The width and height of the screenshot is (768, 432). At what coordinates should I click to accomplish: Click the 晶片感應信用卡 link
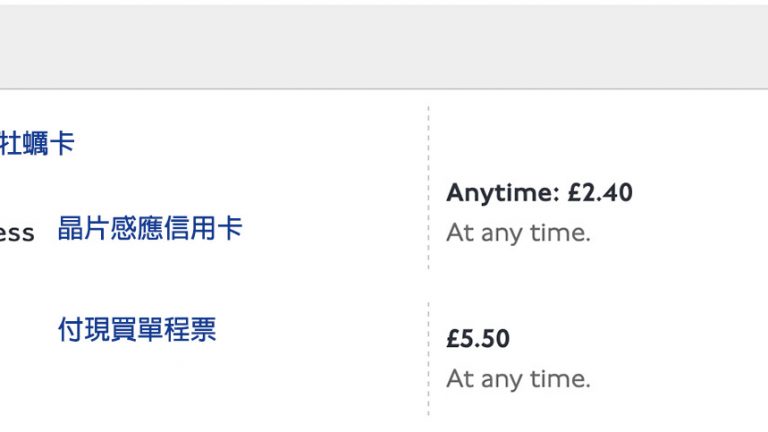coord(150,229)
